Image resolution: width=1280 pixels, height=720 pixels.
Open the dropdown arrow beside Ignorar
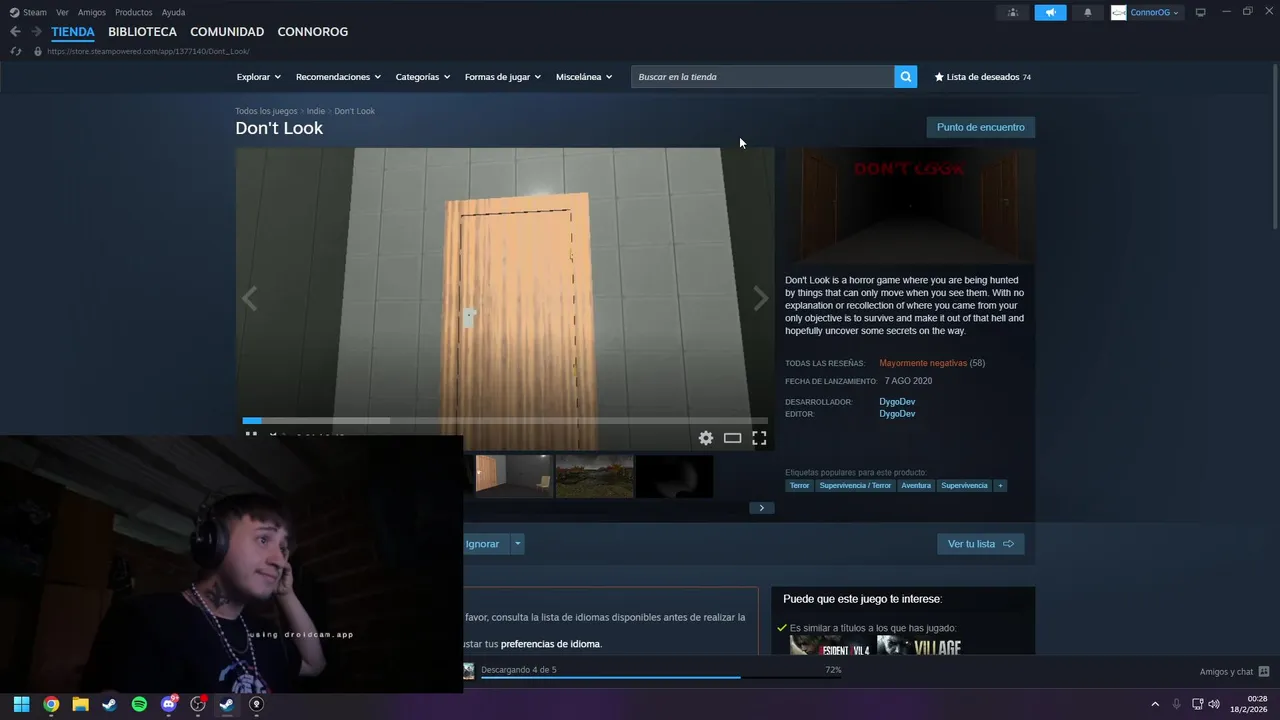pos(517,544)
